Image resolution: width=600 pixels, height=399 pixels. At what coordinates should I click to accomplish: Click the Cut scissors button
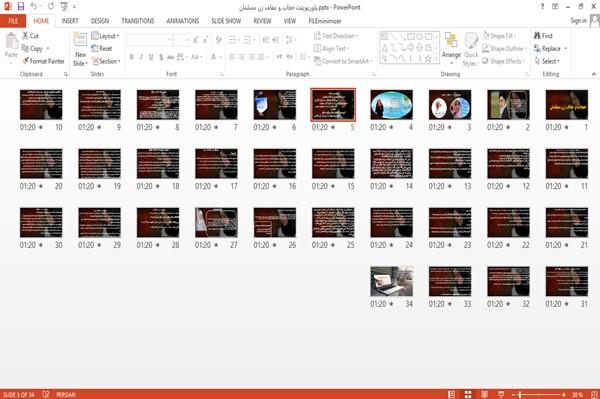pos(30,36)
